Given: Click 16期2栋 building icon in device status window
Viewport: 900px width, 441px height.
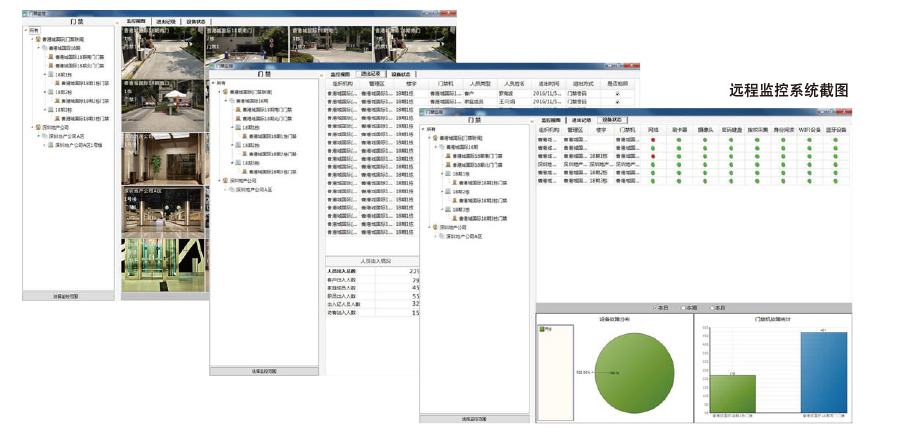Looking at the screenshot, I should (x=449, y=192).
